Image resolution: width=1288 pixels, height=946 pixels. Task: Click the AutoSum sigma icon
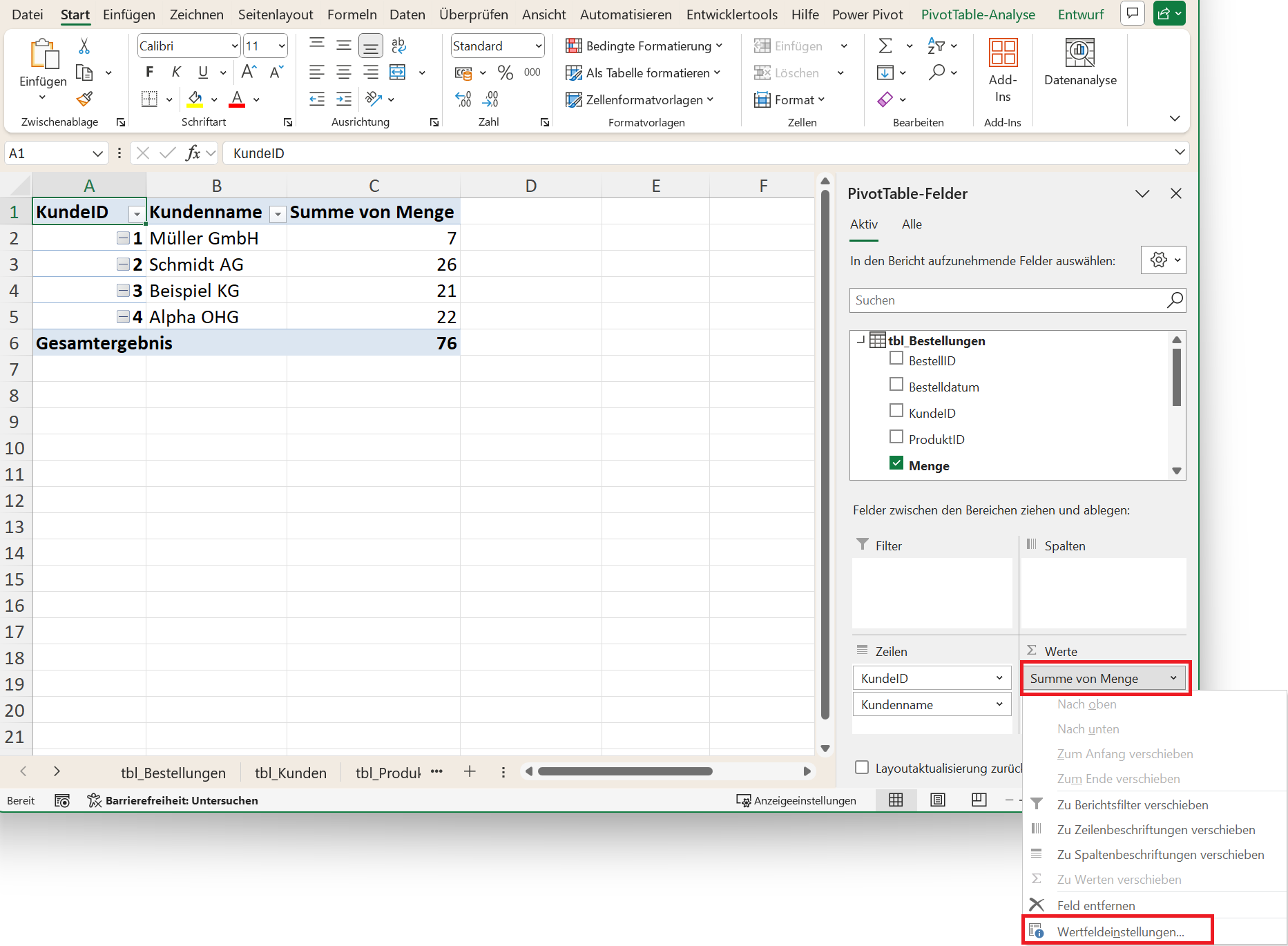pyautogui.click(x=885, y=46)
